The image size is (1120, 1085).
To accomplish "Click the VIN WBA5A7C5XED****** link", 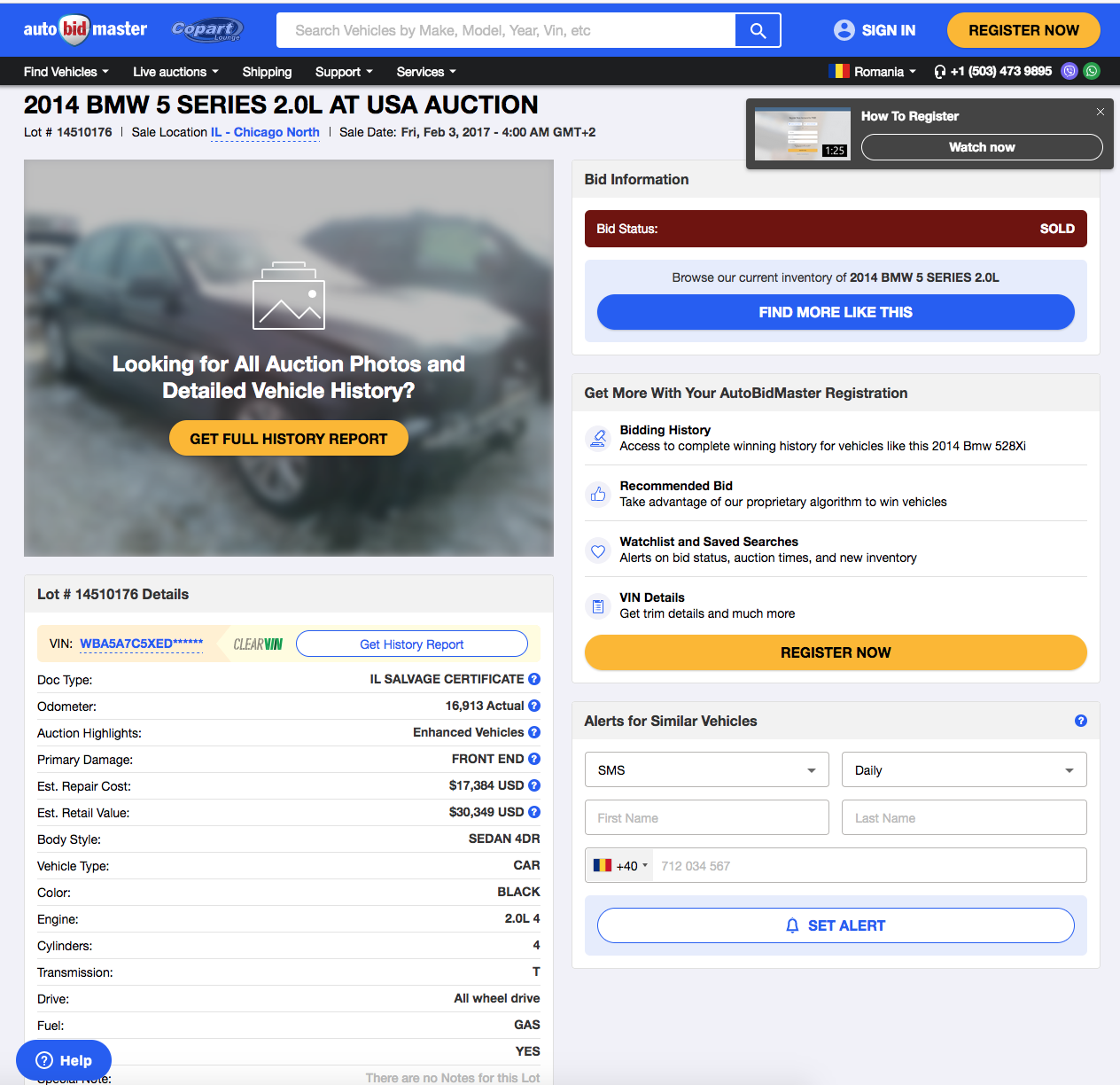I will pos(142,644).
